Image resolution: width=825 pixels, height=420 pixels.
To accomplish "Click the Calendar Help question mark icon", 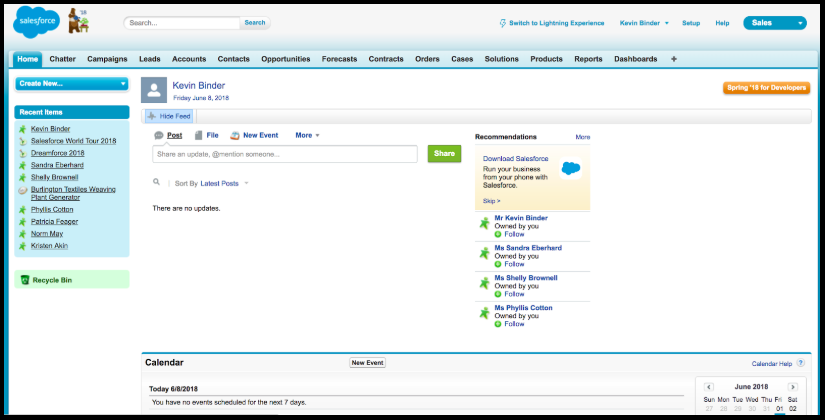I will 800,363.
